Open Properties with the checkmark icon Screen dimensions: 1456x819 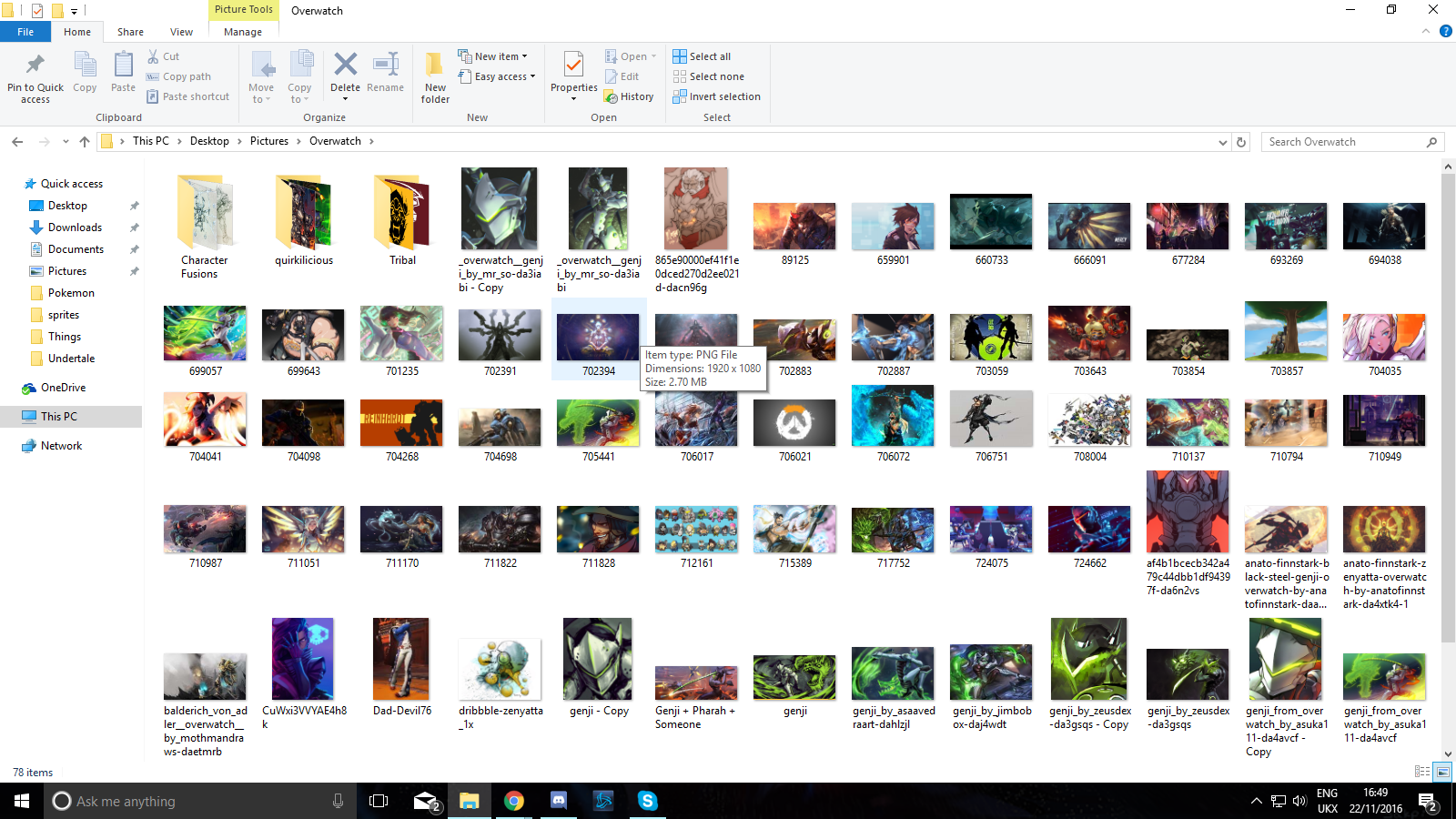573,66
